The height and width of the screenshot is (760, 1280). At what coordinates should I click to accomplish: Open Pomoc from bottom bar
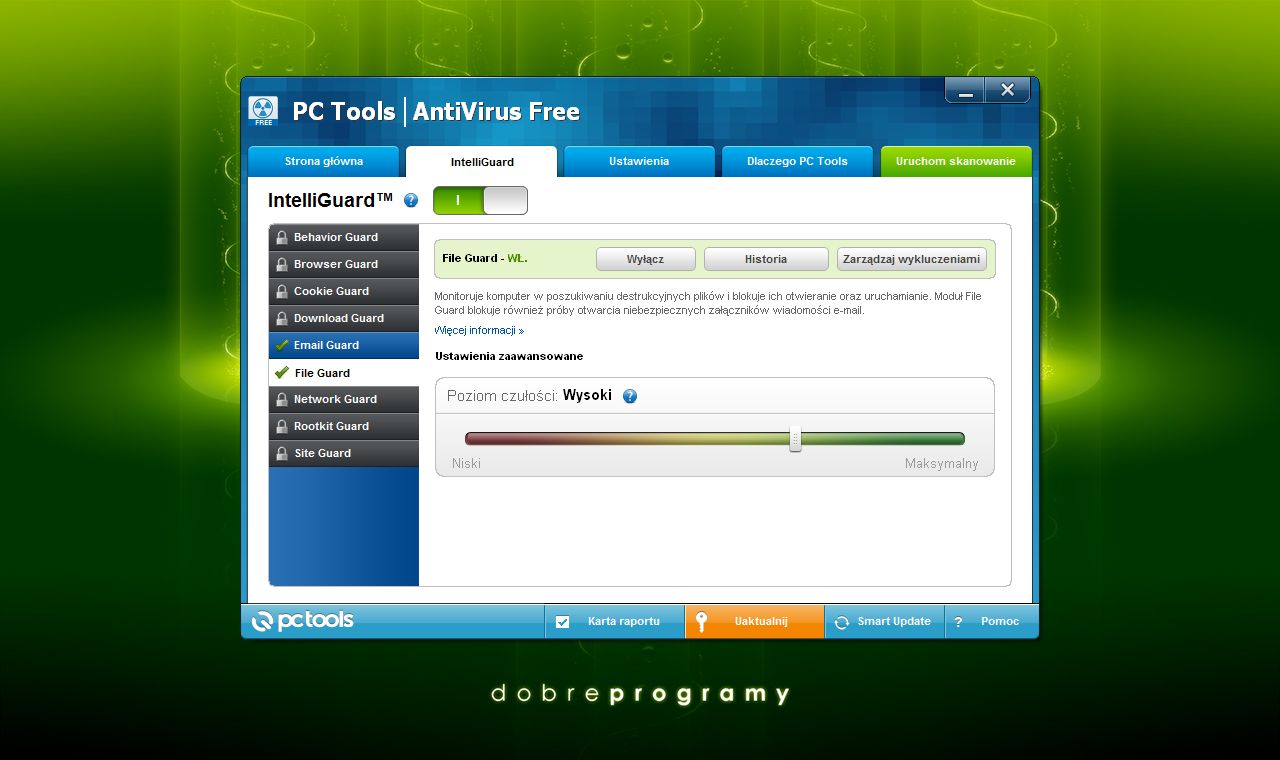[x=992, y=622]
